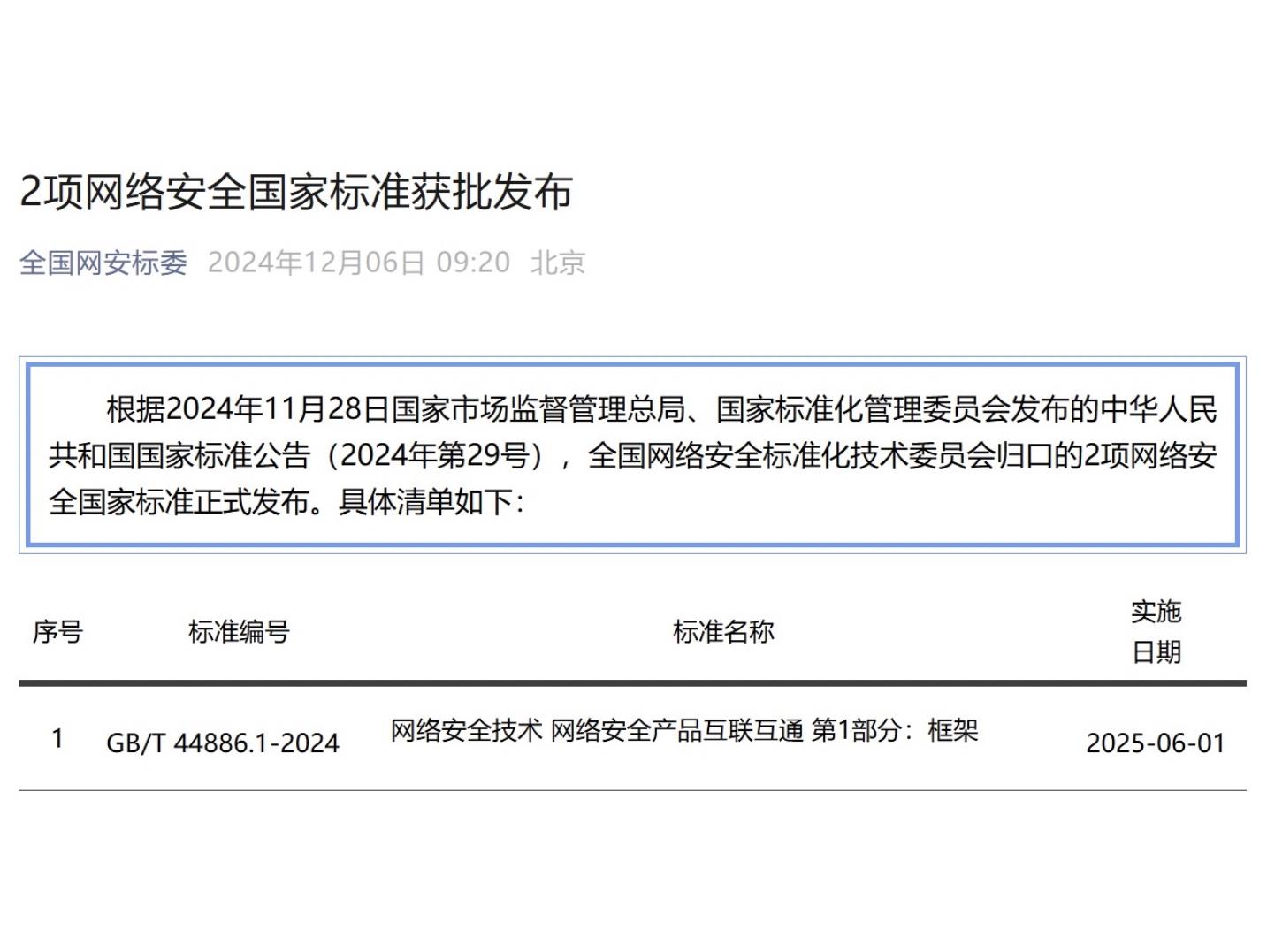This screenshot has height=952, width=1267.
Task: Click the 北京 location label
Action: click(x=557, y=263)
